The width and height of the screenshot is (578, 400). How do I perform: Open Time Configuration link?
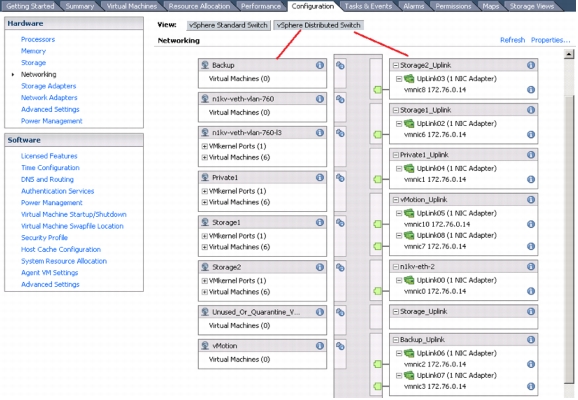pos(50,168)
